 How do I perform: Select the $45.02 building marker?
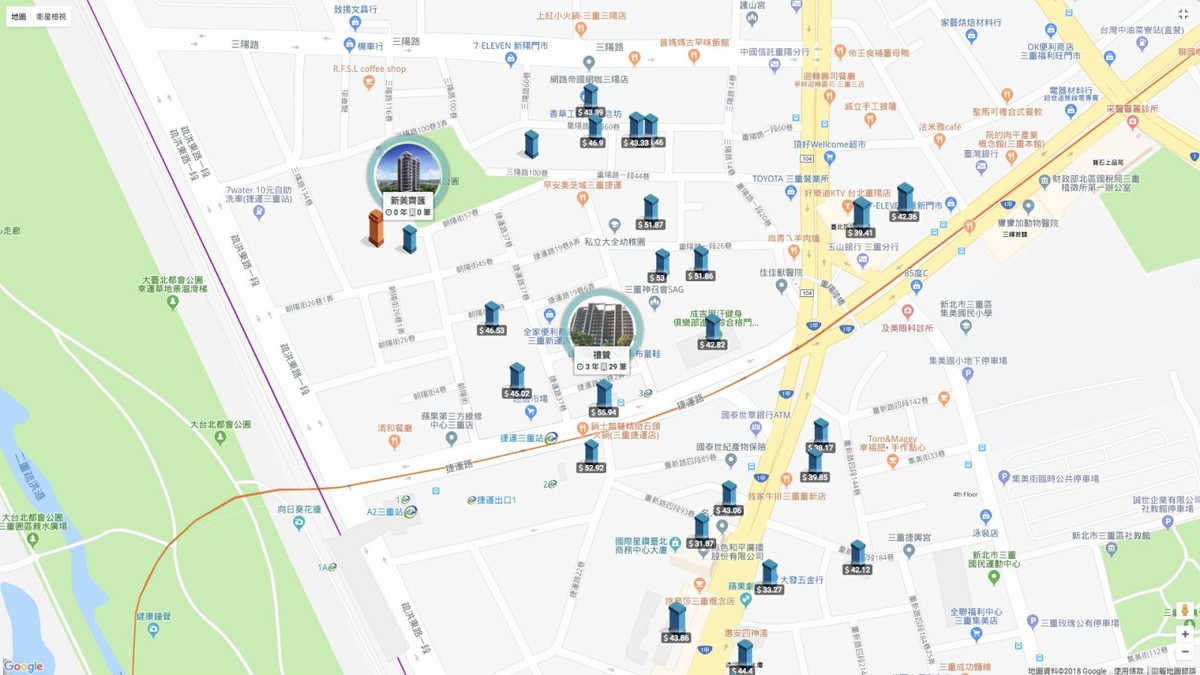(x=516, y=382)
